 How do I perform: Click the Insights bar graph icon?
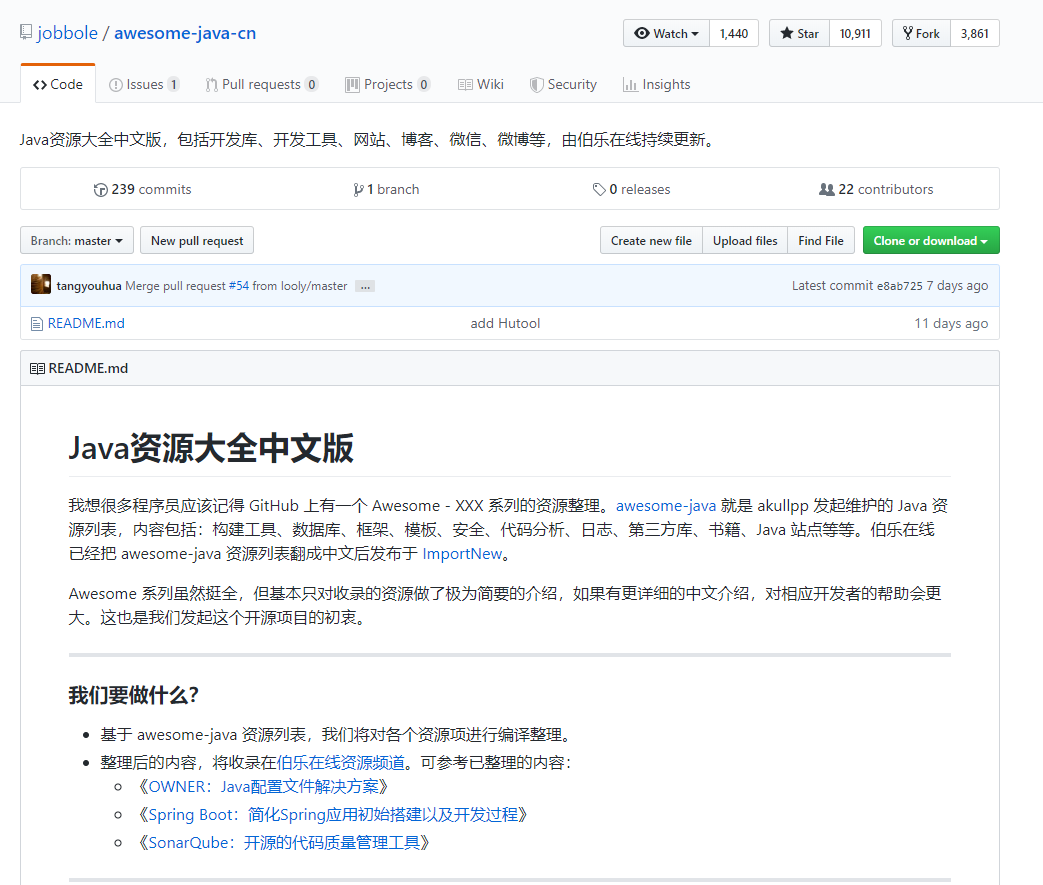[x=630, y=85]
